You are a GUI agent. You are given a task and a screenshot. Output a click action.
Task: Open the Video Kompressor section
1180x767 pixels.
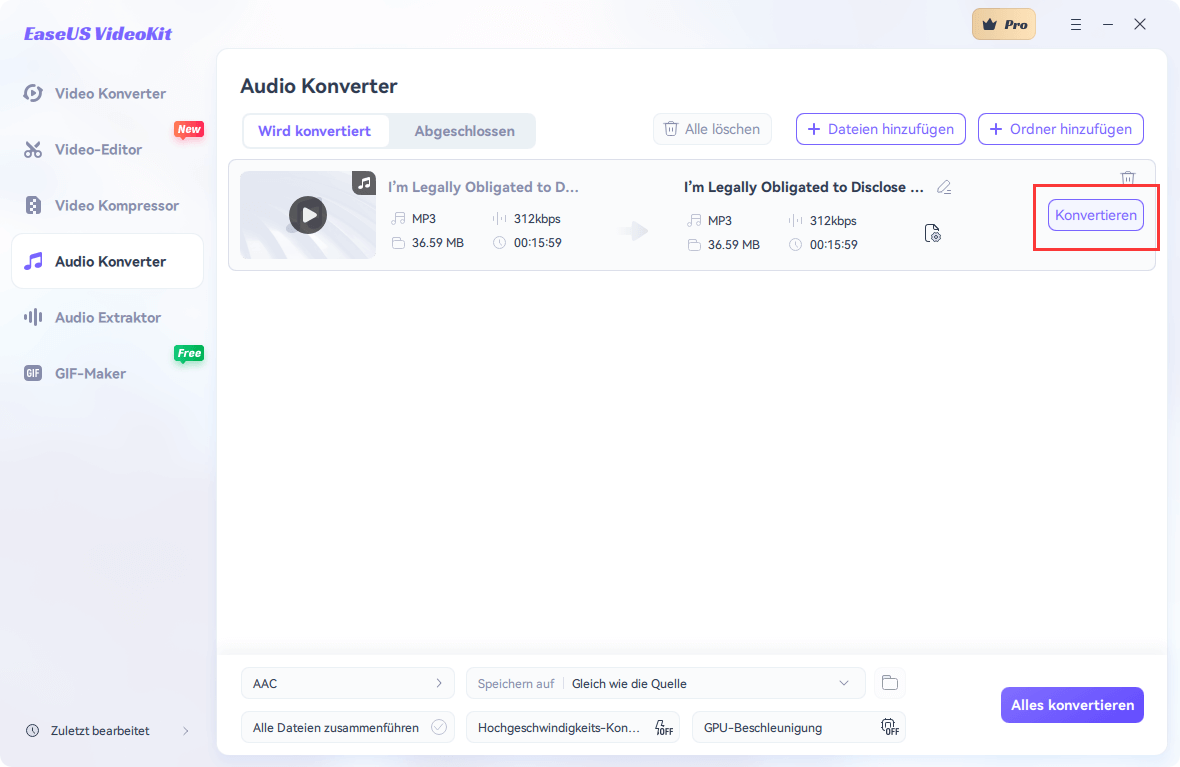point(108,205)
